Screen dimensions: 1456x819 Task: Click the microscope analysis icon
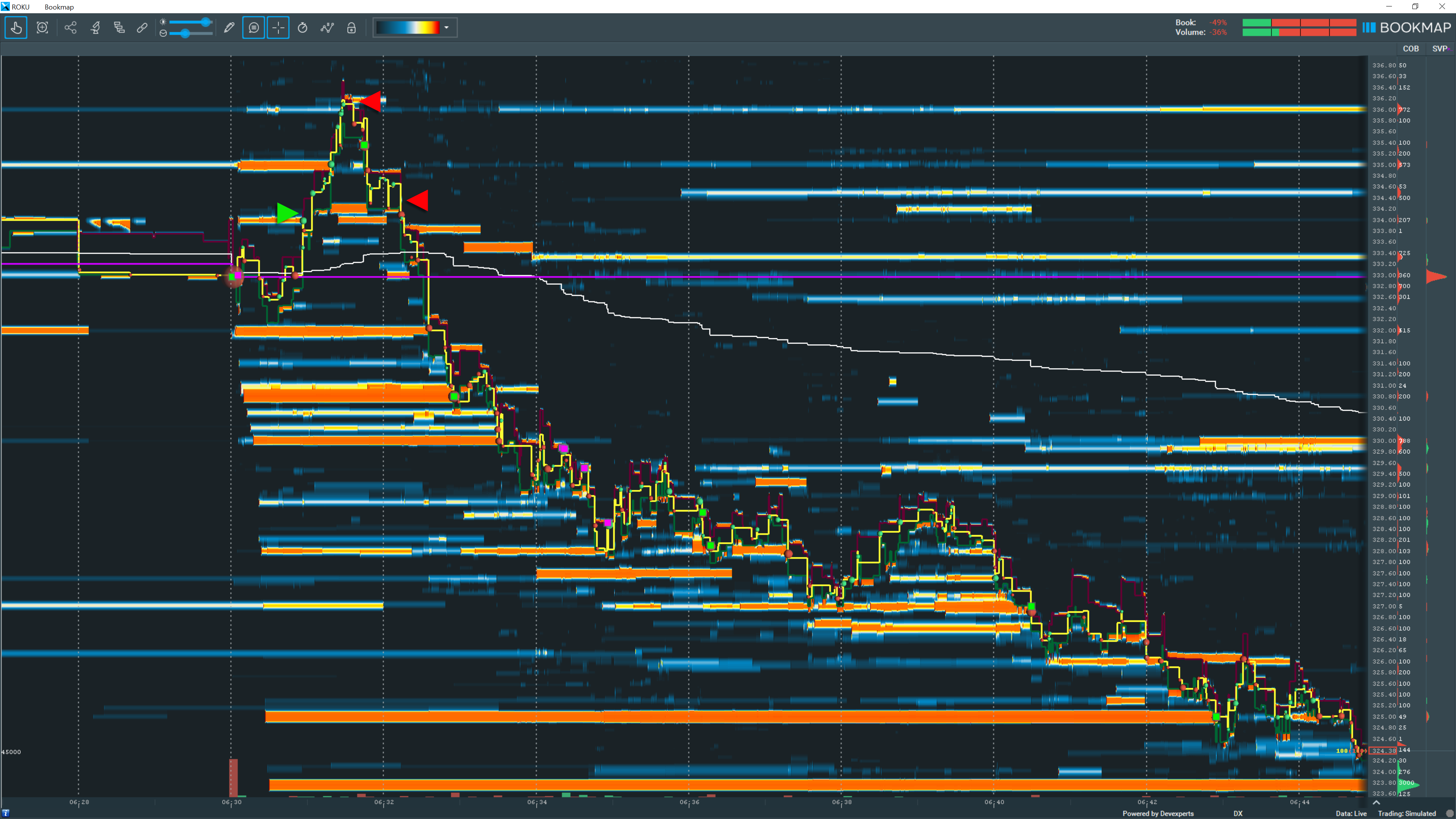pos(95,28)
